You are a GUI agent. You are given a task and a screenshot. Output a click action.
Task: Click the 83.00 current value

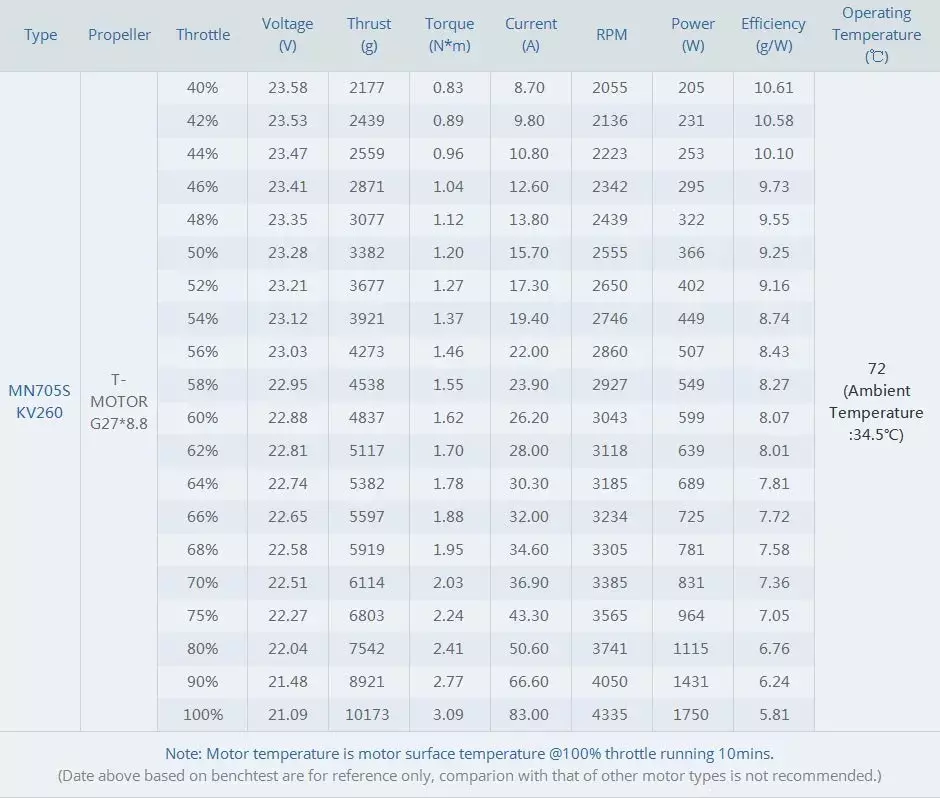tap(530, 715)
